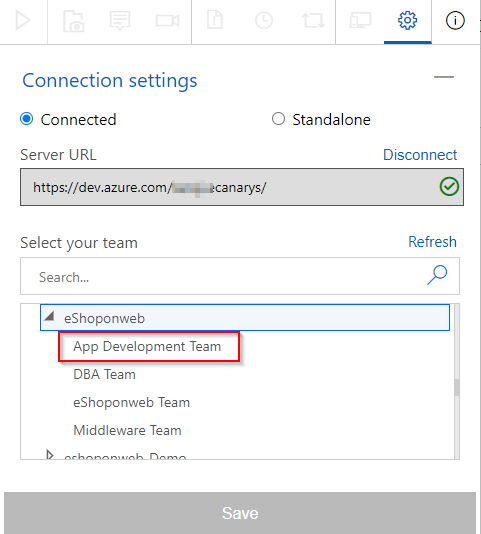
Task: Open the info icon in toolbar
Action: point(455,20)
